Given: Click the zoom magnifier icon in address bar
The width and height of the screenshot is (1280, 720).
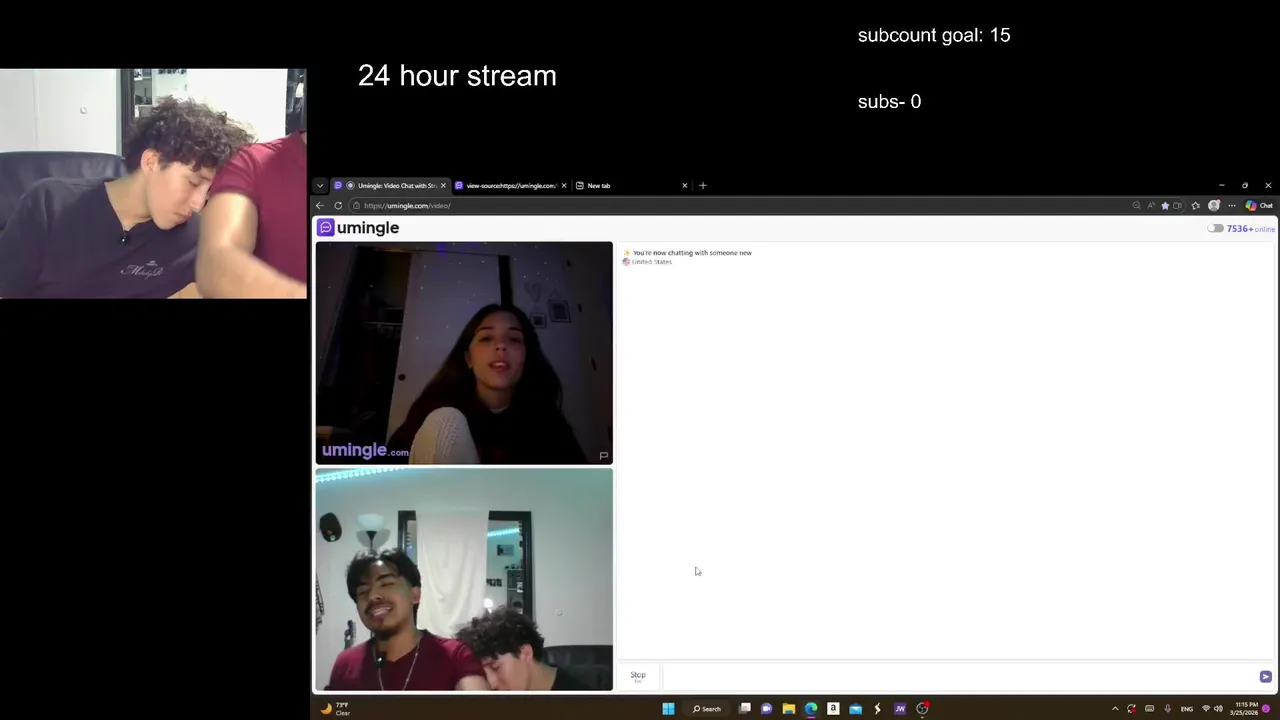Looking at the screenshot, I should [1136, 205].
